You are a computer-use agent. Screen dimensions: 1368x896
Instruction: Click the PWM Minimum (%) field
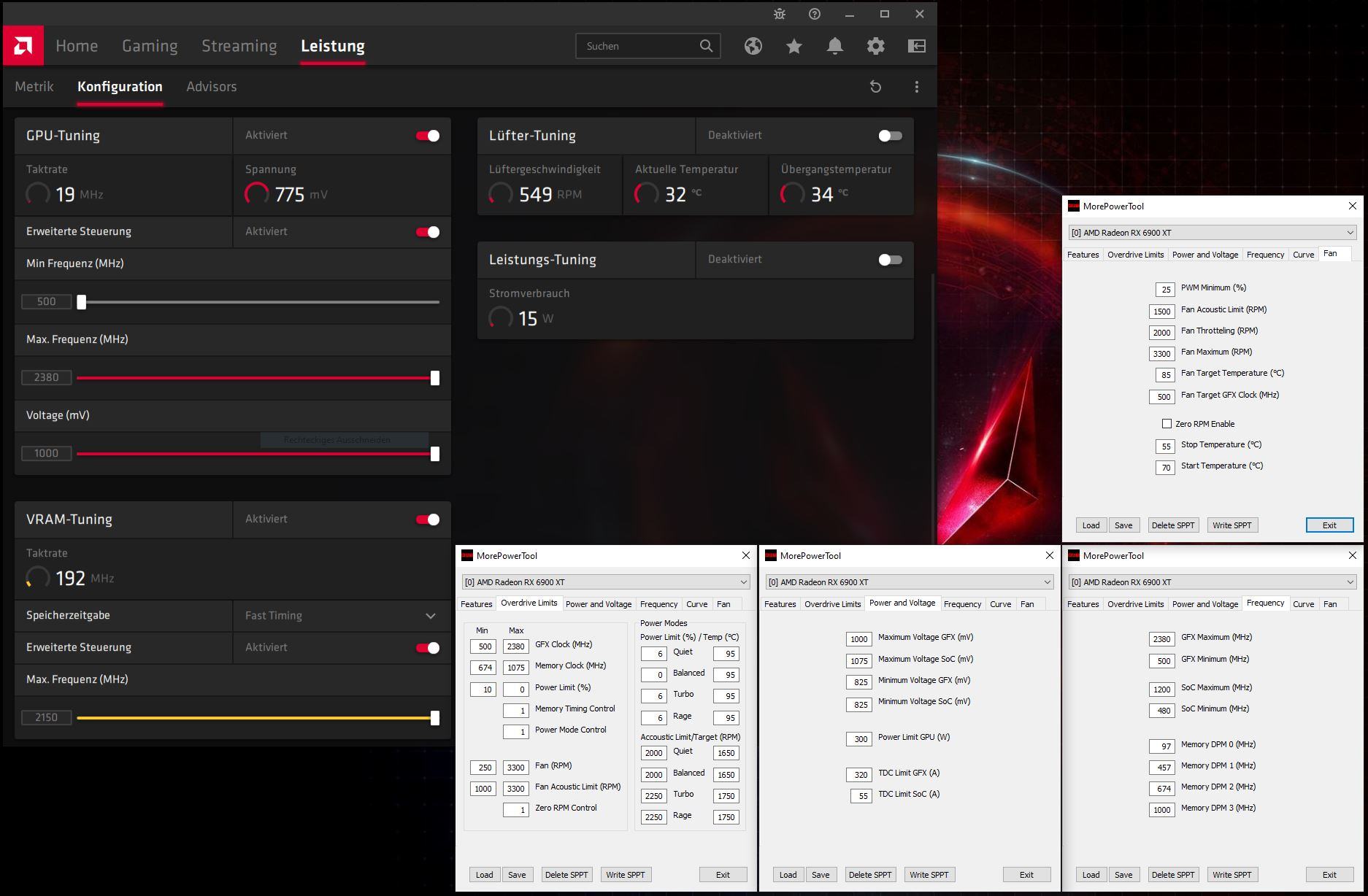[x=1165, y=290]
